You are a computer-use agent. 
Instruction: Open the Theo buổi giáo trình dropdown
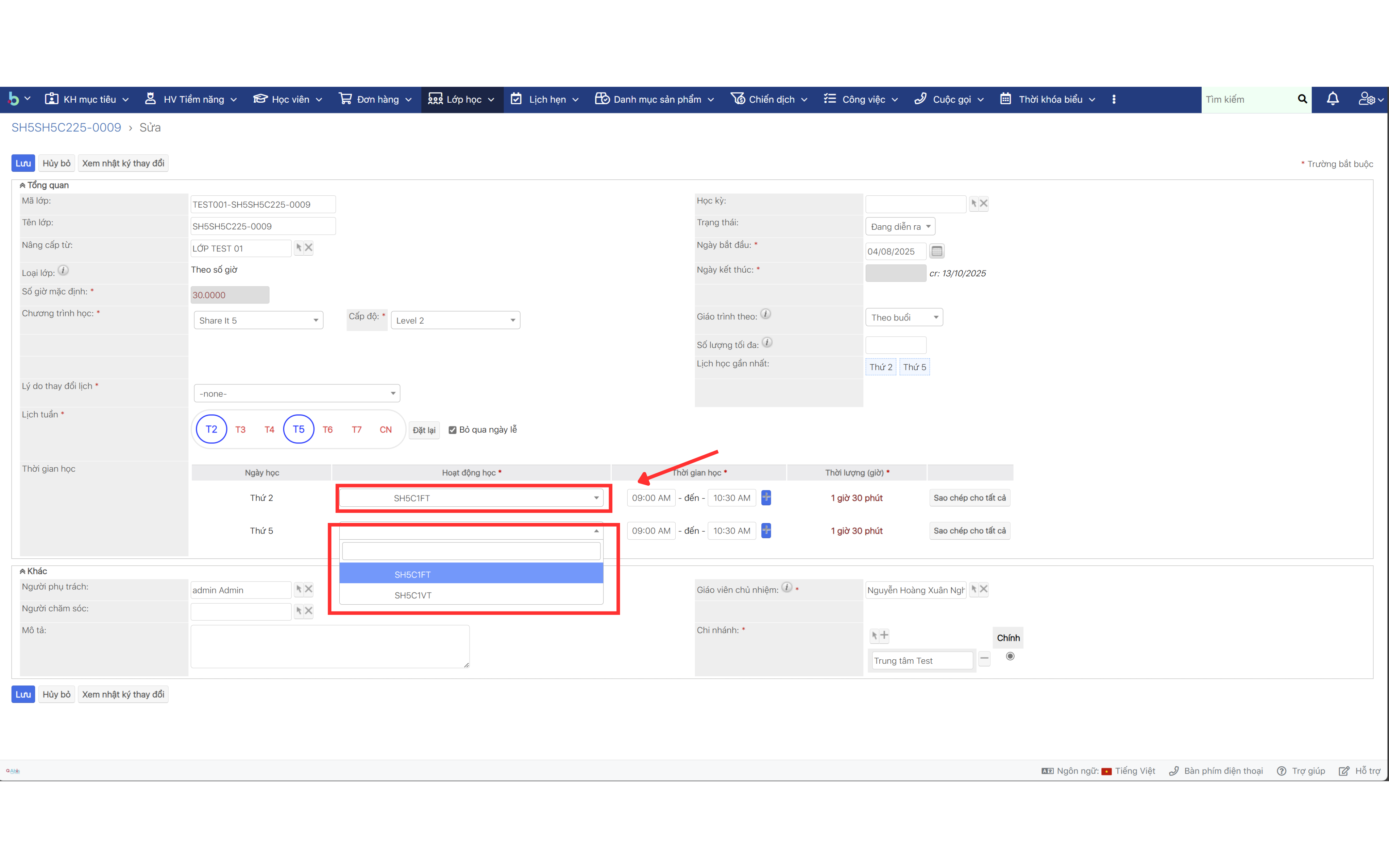coord(904,317)
